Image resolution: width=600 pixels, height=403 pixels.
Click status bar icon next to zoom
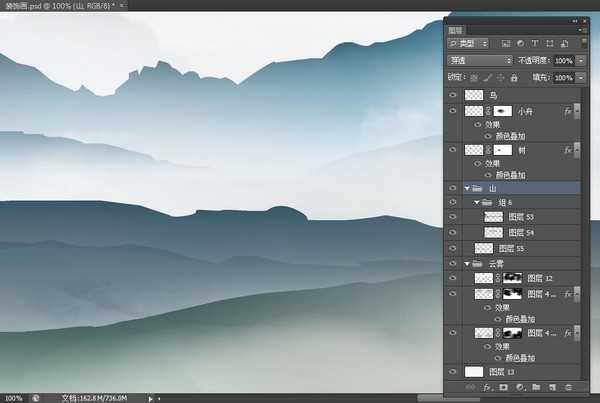(36, 398)
